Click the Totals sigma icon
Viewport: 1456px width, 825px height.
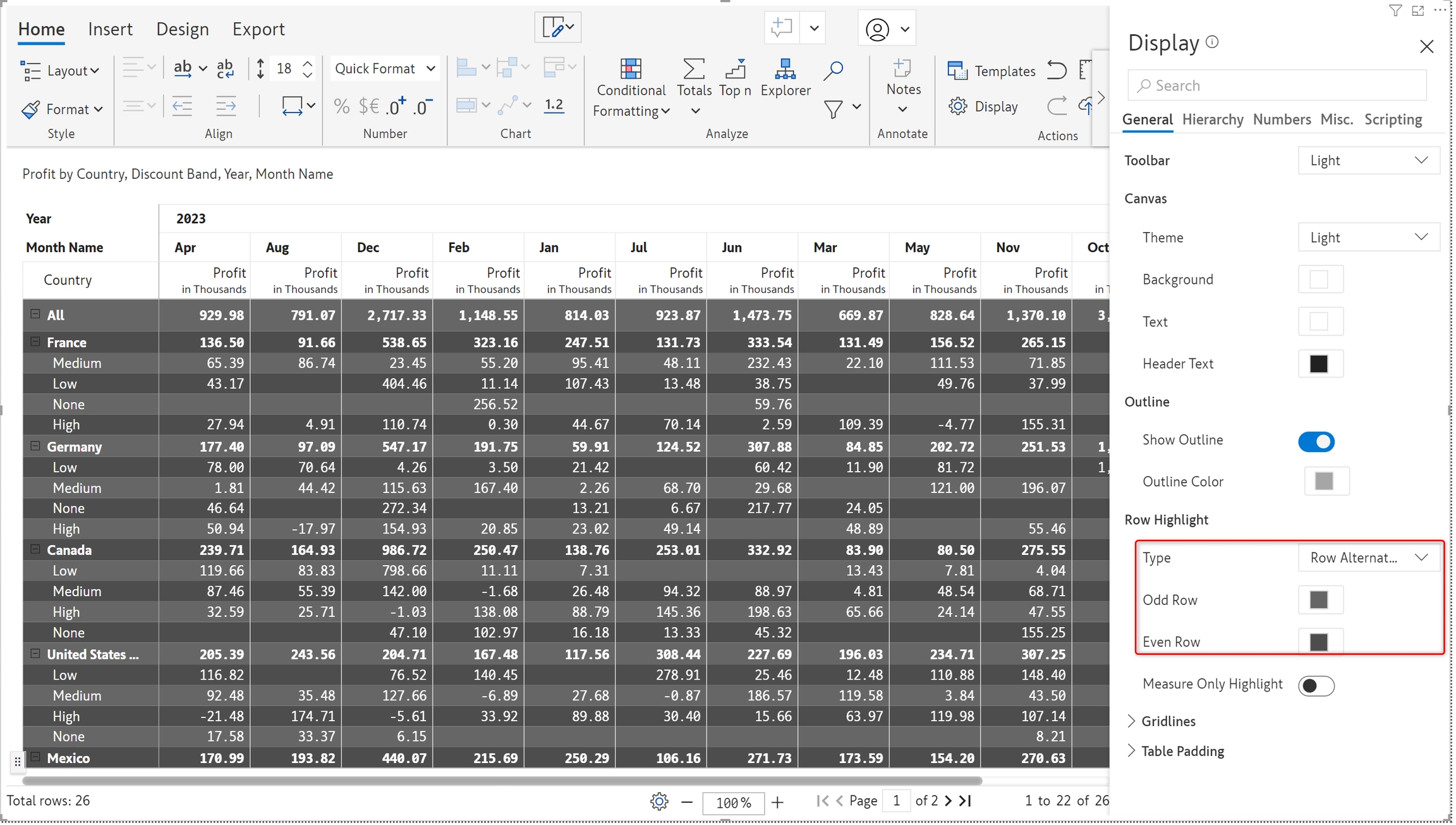coord(693,69)
